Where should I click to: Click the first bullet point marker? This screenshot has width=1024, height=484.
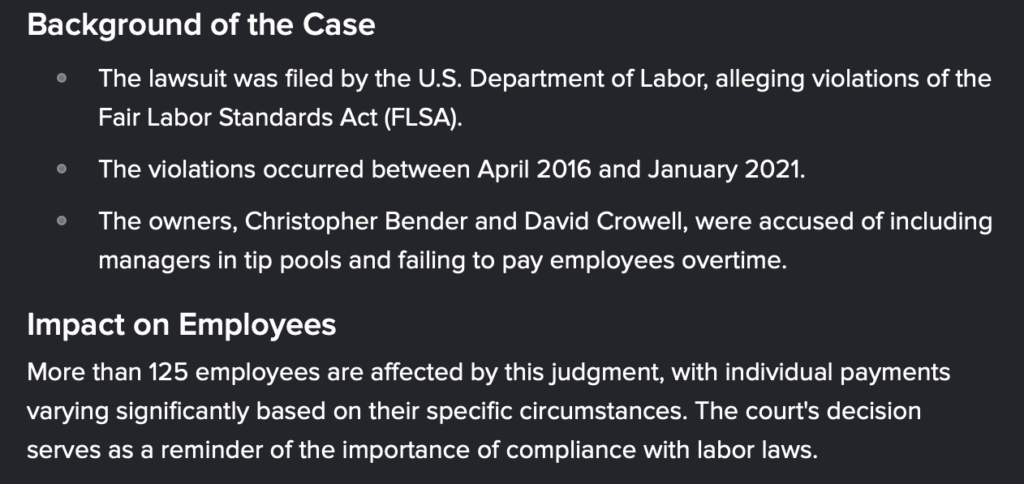click(x=62, y=78)
